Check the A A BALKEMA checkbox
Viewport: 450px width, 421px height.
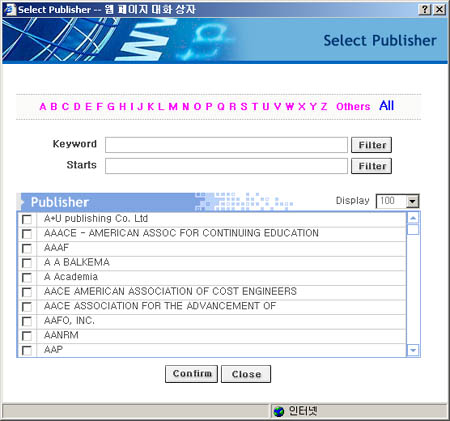(x=27, y=263)
